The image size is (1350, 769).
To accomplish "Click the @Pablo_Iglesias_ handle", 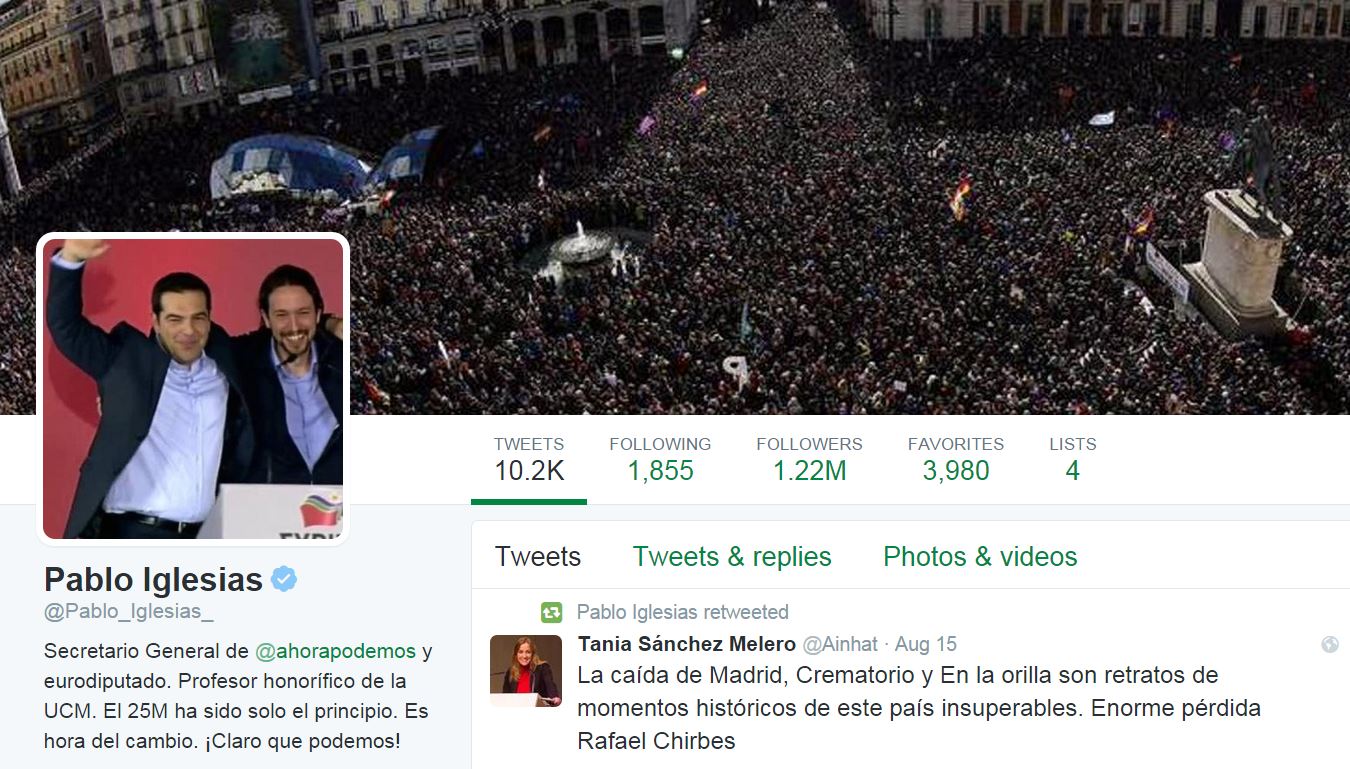I will click(129, 611).
